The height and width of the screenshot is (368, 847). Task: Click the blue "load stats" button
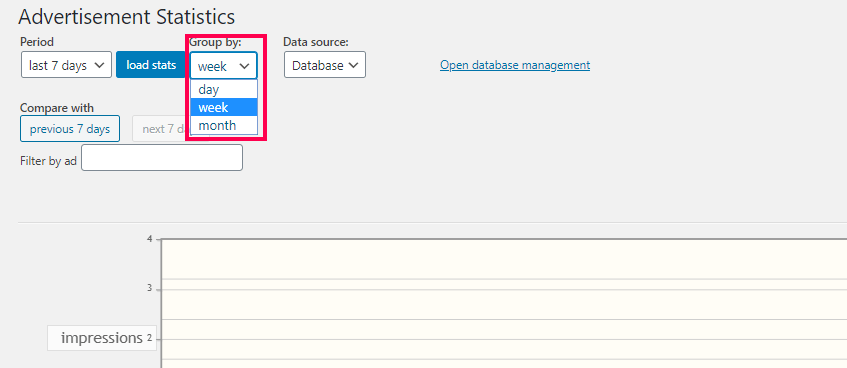click(151, 65)
